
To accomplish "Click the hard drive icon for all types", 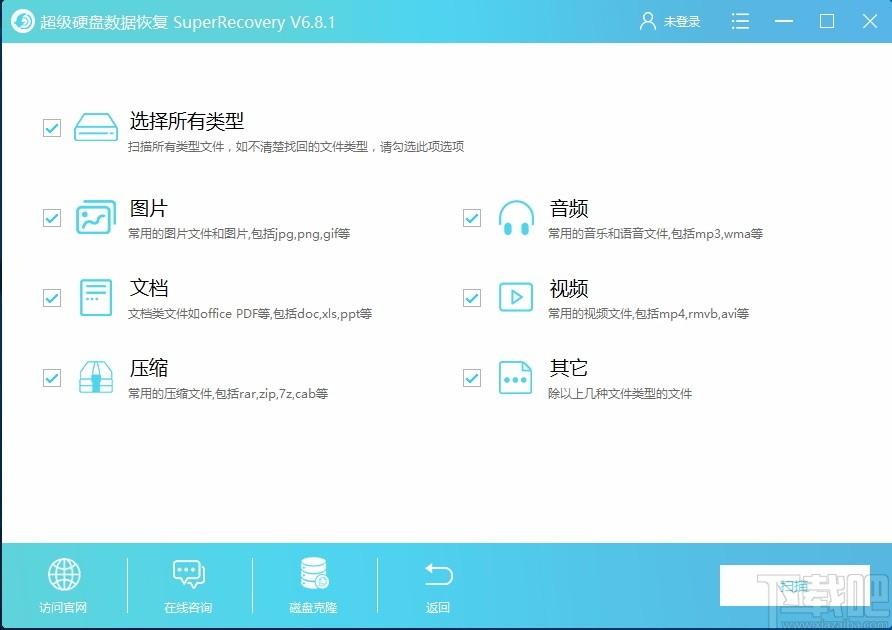I will (x=96, y=127).
